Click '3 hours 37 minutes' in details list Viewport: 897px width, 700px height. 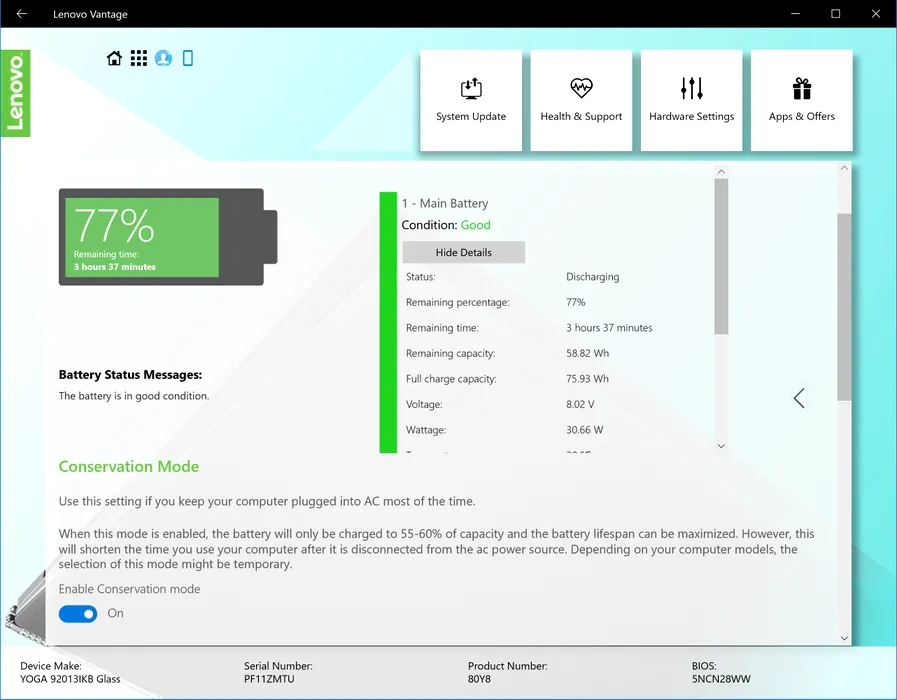click(609, 328)
